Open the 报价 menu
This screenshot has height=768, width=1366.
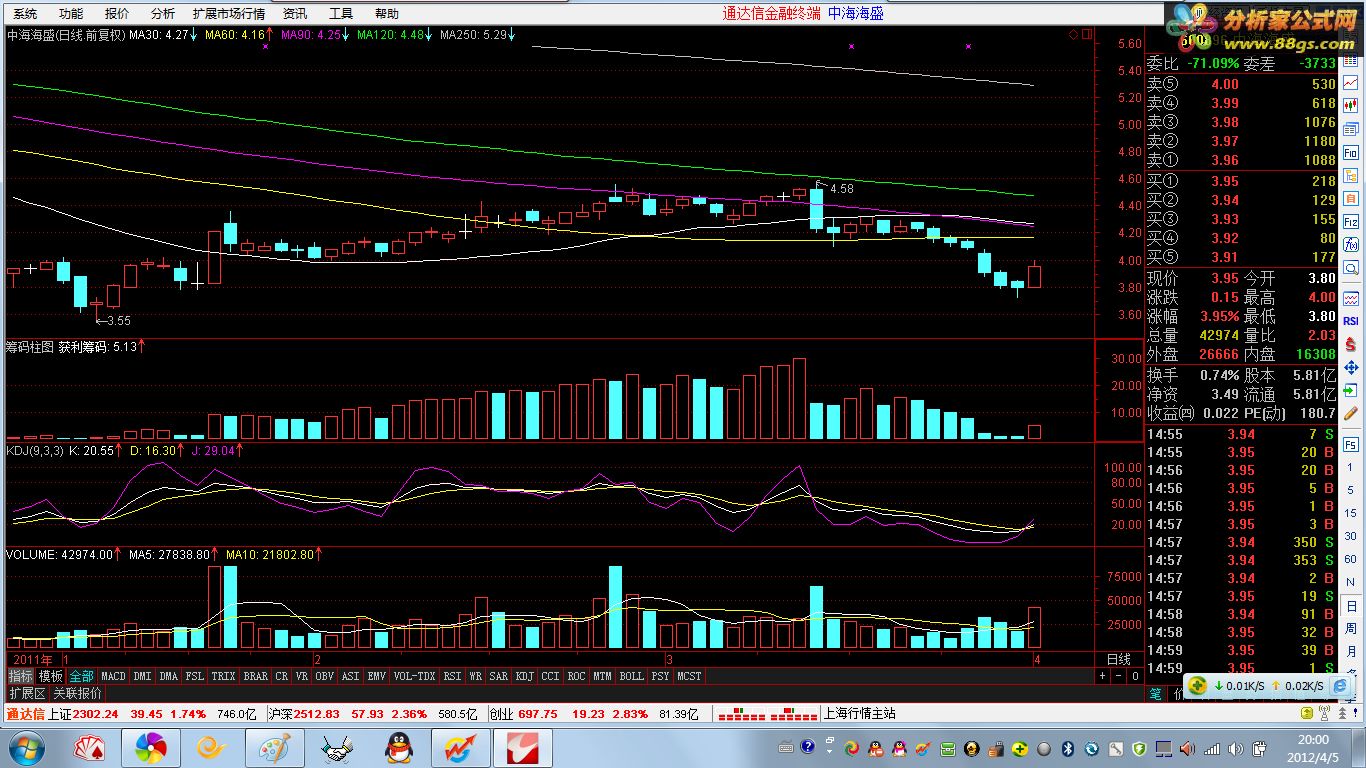pyautogui.click(x=117, y=14)
